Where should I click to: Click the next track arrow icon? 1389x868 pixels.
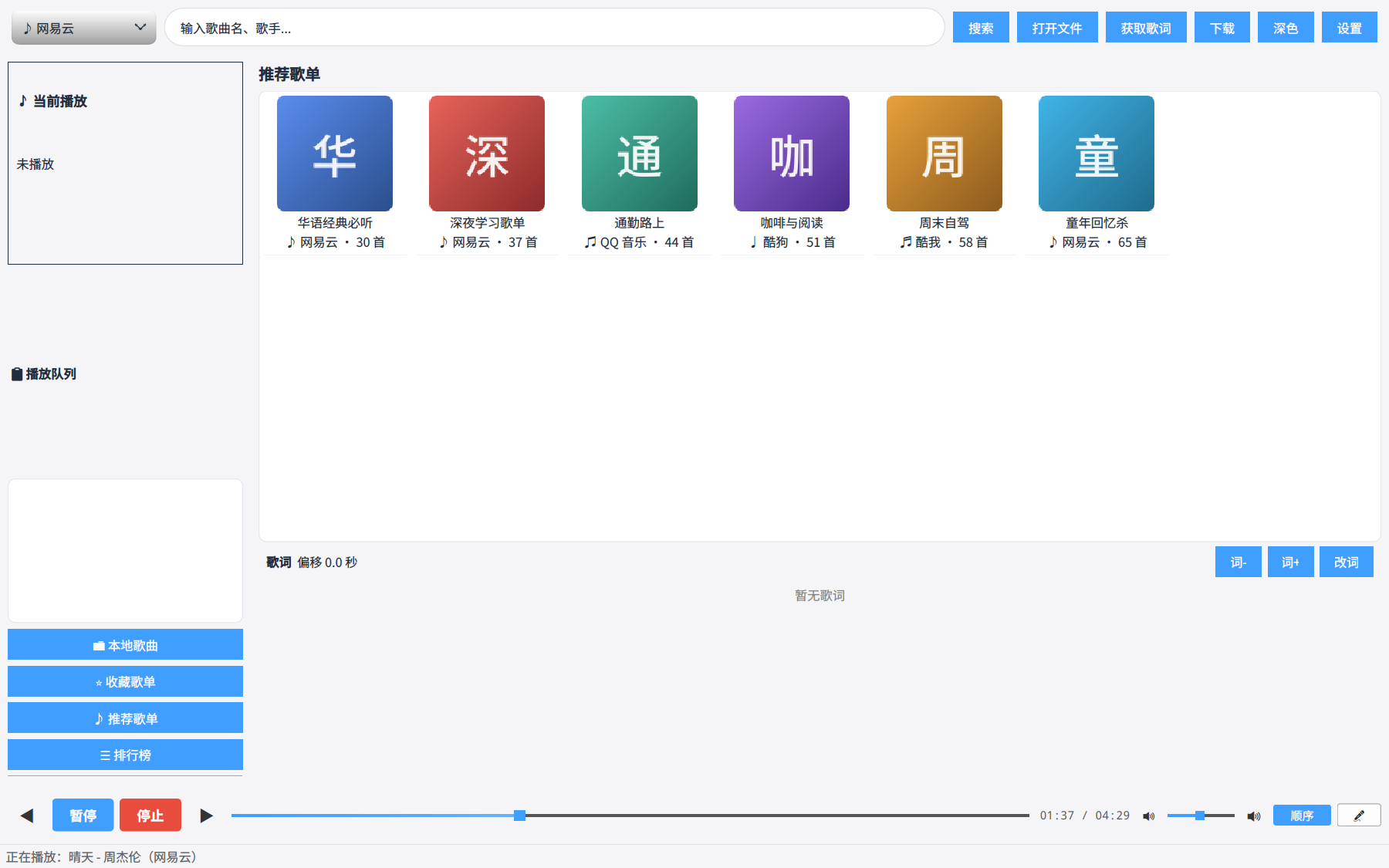[206, 816]
